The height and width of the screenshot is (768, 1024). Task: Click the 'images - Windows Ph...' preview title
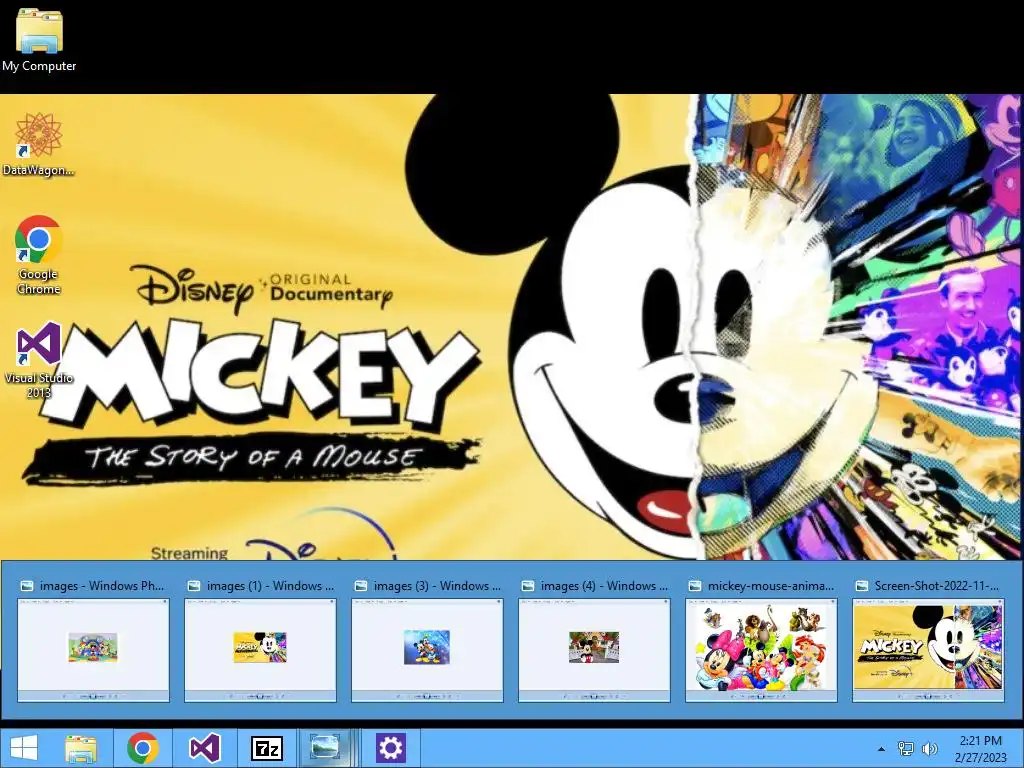tap(102, 586)
